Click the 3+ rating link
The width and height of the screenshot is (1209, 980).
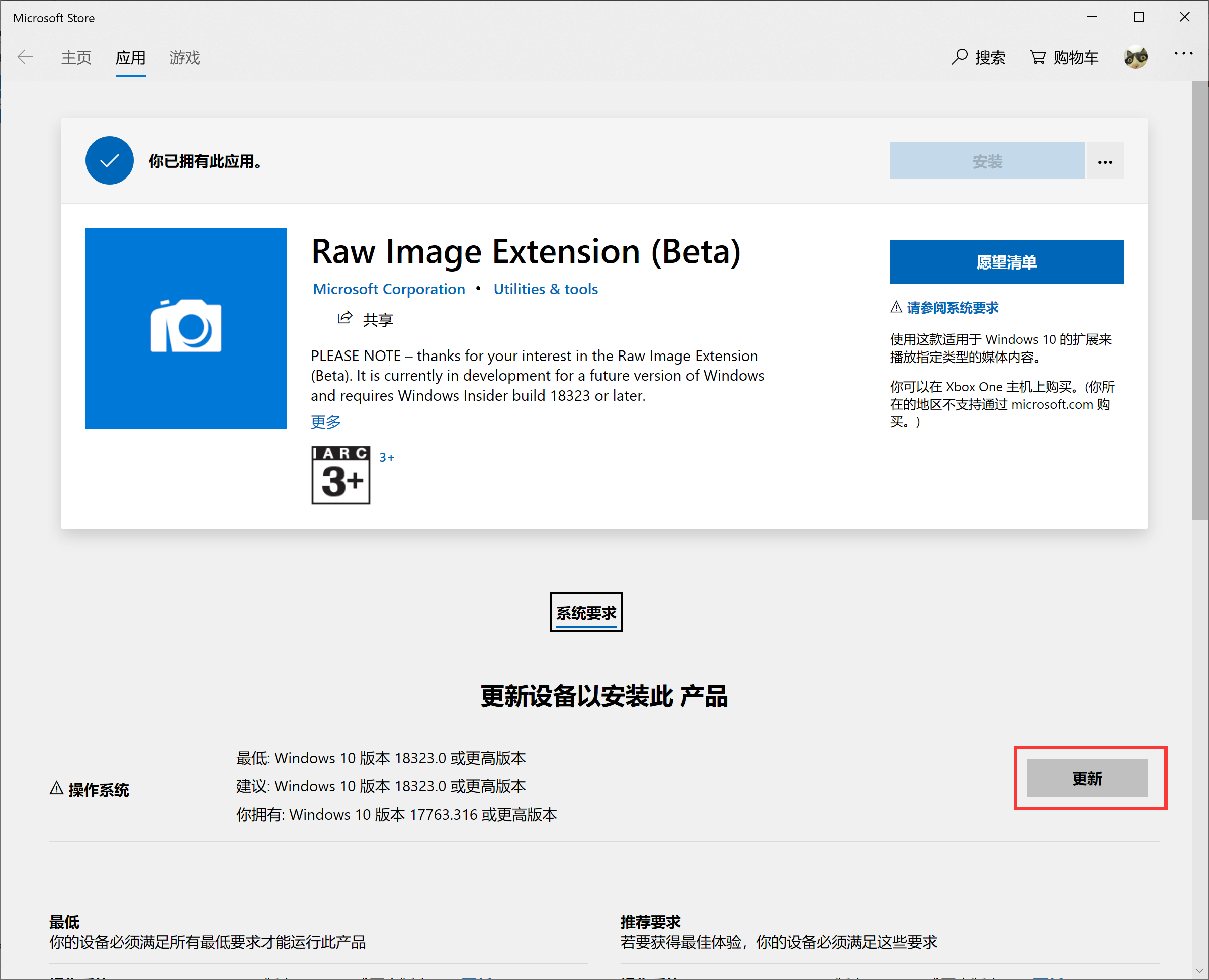click(x=387, y=457)
